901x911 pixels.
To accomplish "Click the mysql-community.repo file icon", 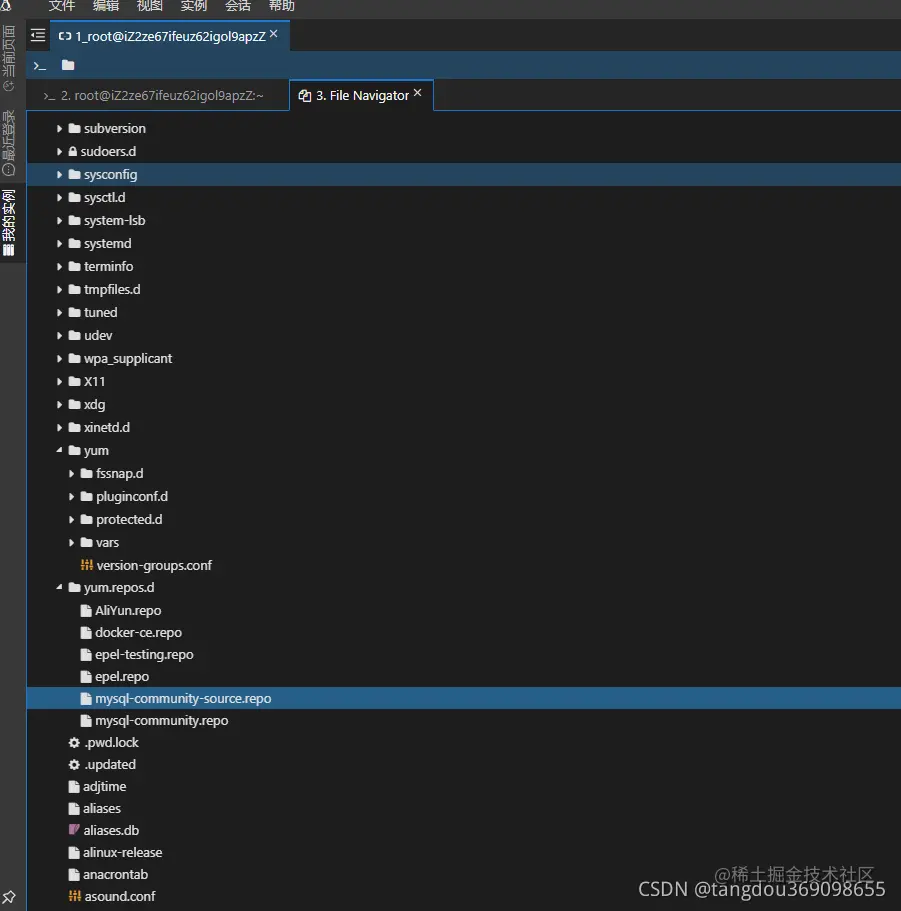I will [x=86, y=721].
